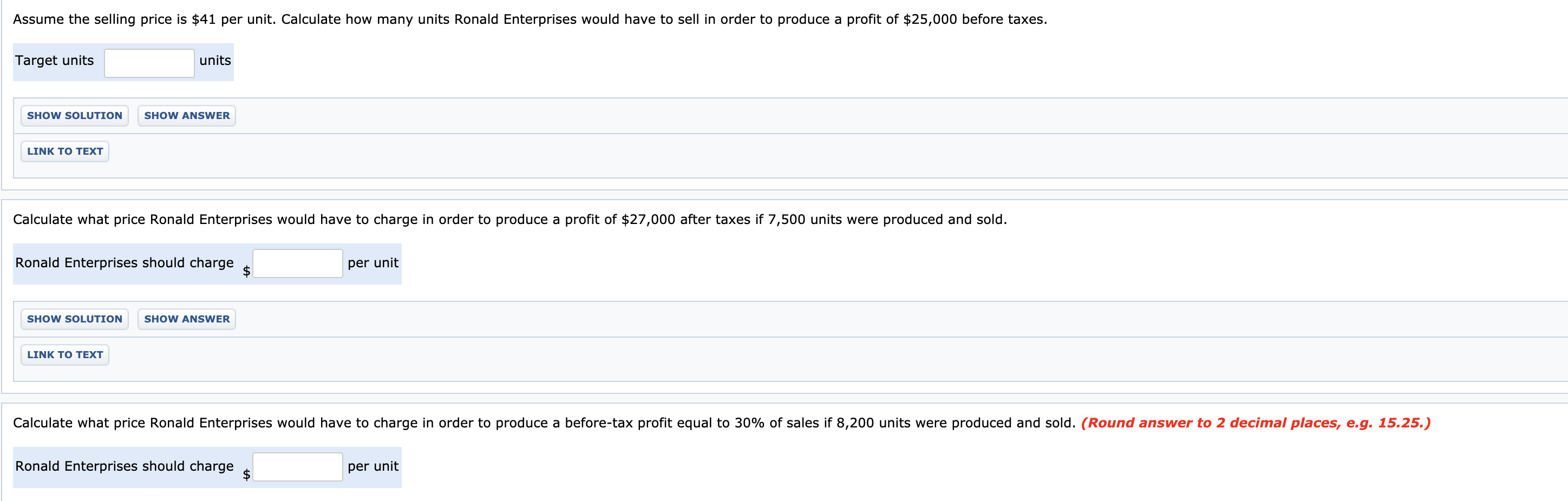The width and height of the screenshot is (1568, 501).
Task: Show Answer for the target units question
Action: tap(186, 116)
